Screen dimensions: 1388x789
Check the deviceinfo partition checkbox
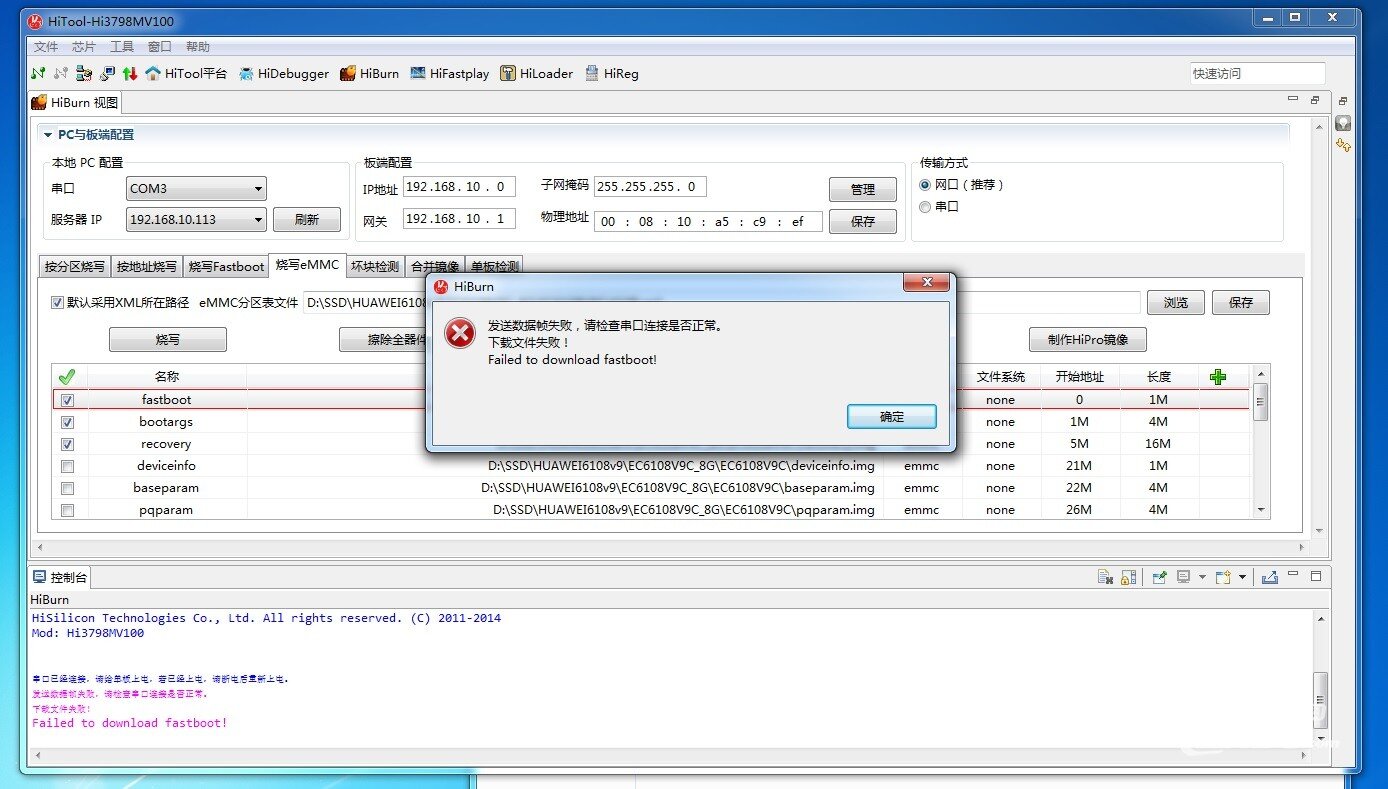[67, 466]
